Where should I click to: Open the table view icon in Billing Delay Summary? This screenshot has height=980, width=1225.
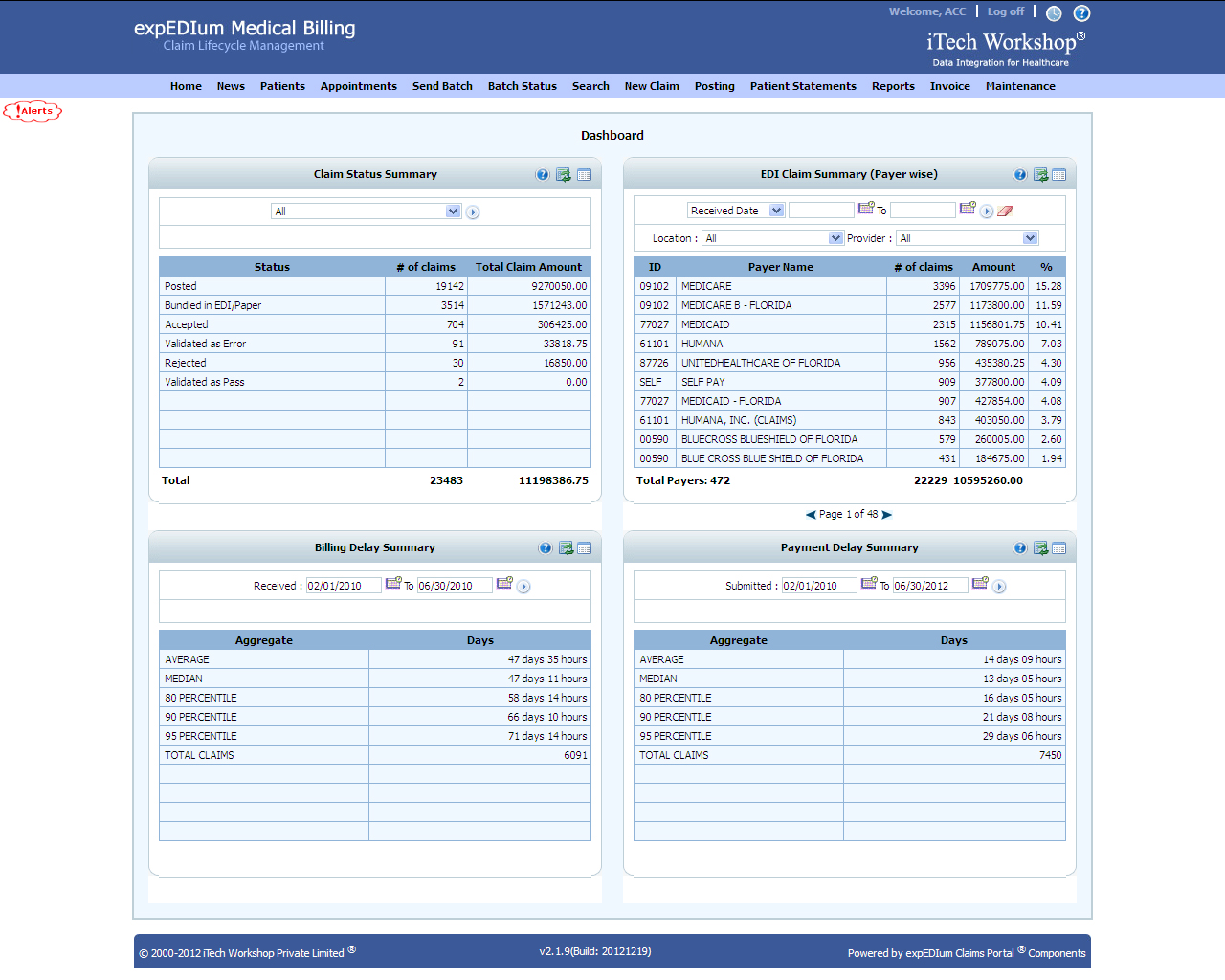click(x=585, y=548)
